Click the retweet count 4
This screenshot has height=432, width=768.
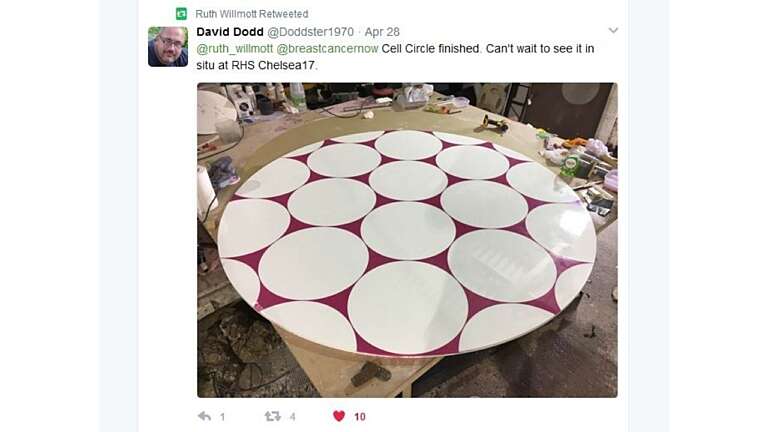pyautogui.click(x=292, y=417)
